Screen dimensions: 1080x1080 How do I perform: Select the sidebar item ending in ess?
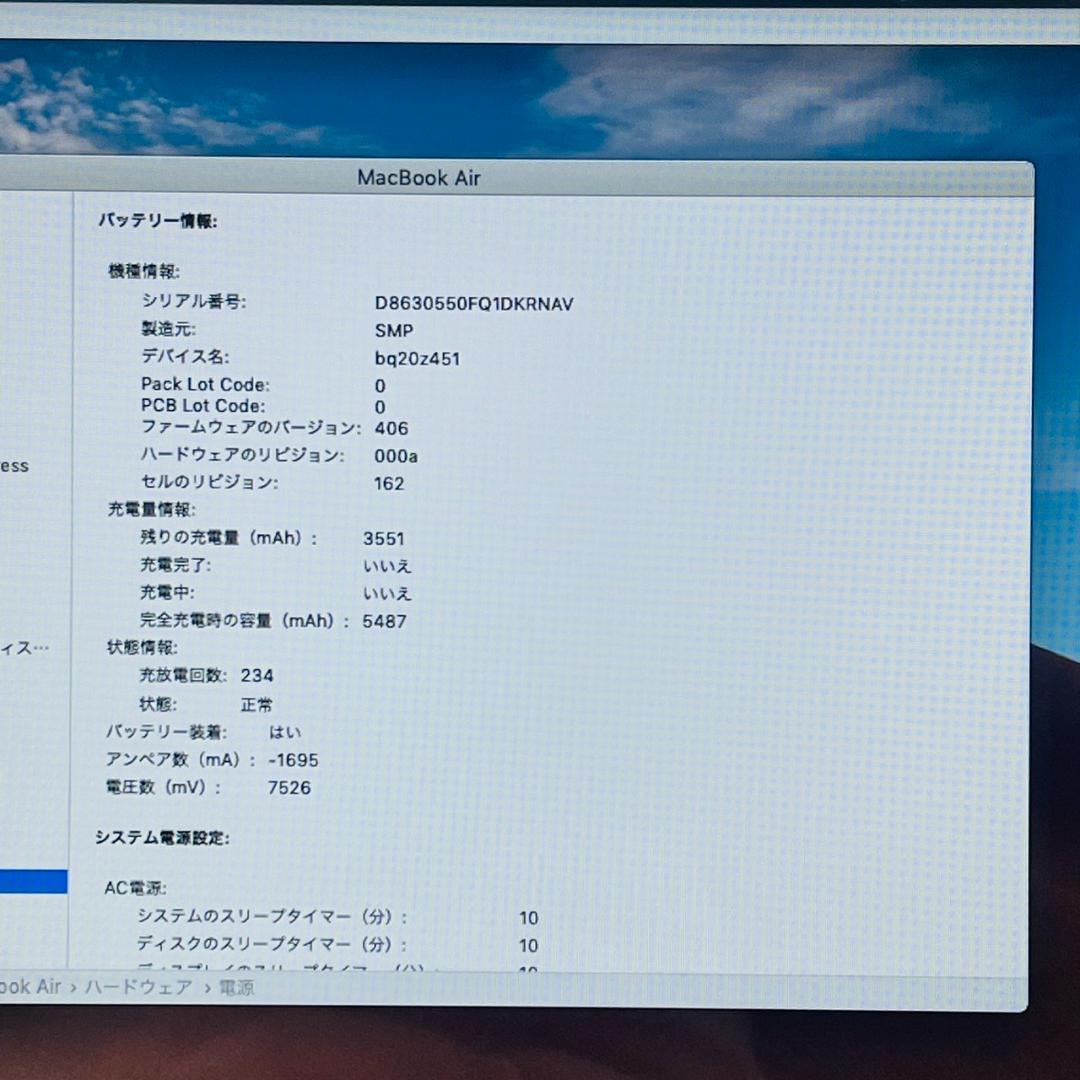tap(15, 466)
